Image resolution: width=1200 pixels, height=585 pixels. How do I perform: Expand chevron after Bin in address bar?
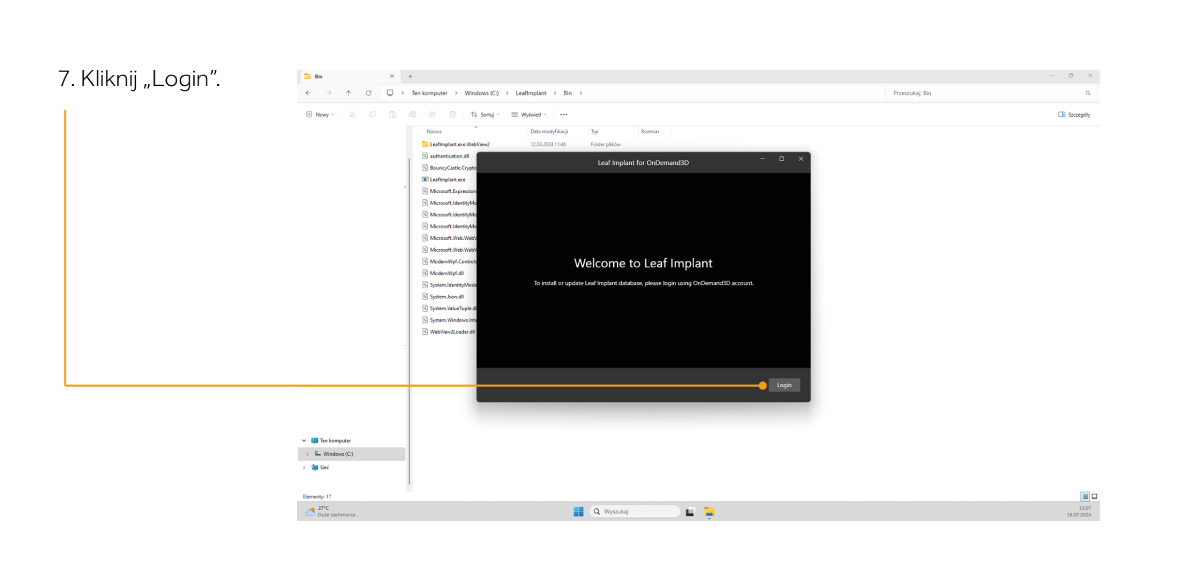(x=580, y=93)
